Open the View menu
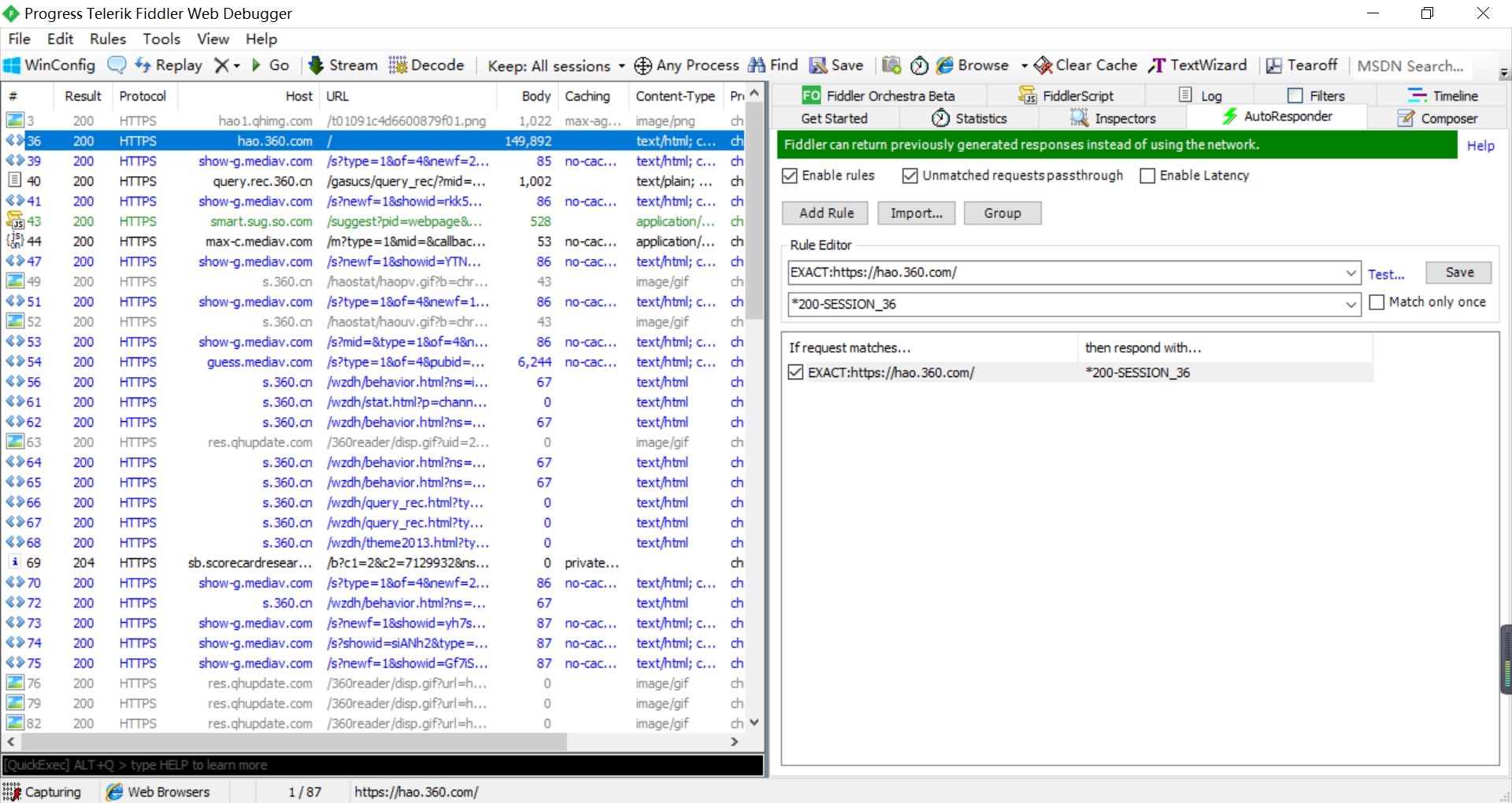1512x803 pixels. (213, 39)
